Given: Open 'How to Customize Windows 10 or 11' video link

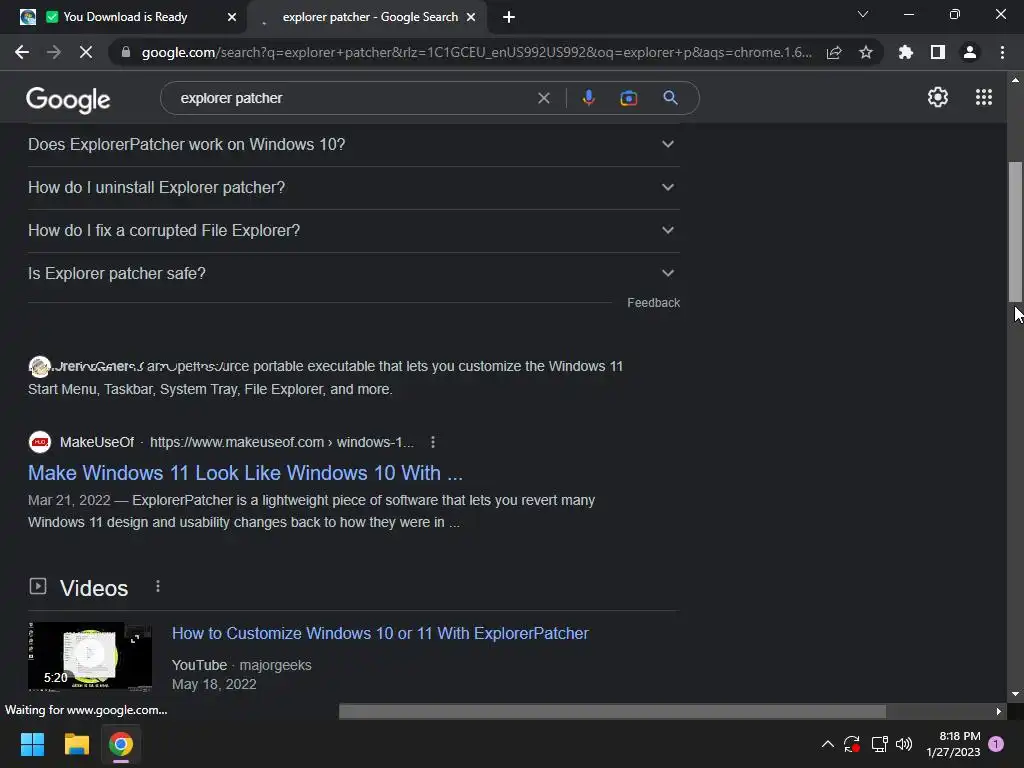Looking at the screenshot, I should click(x=380, y=633).
